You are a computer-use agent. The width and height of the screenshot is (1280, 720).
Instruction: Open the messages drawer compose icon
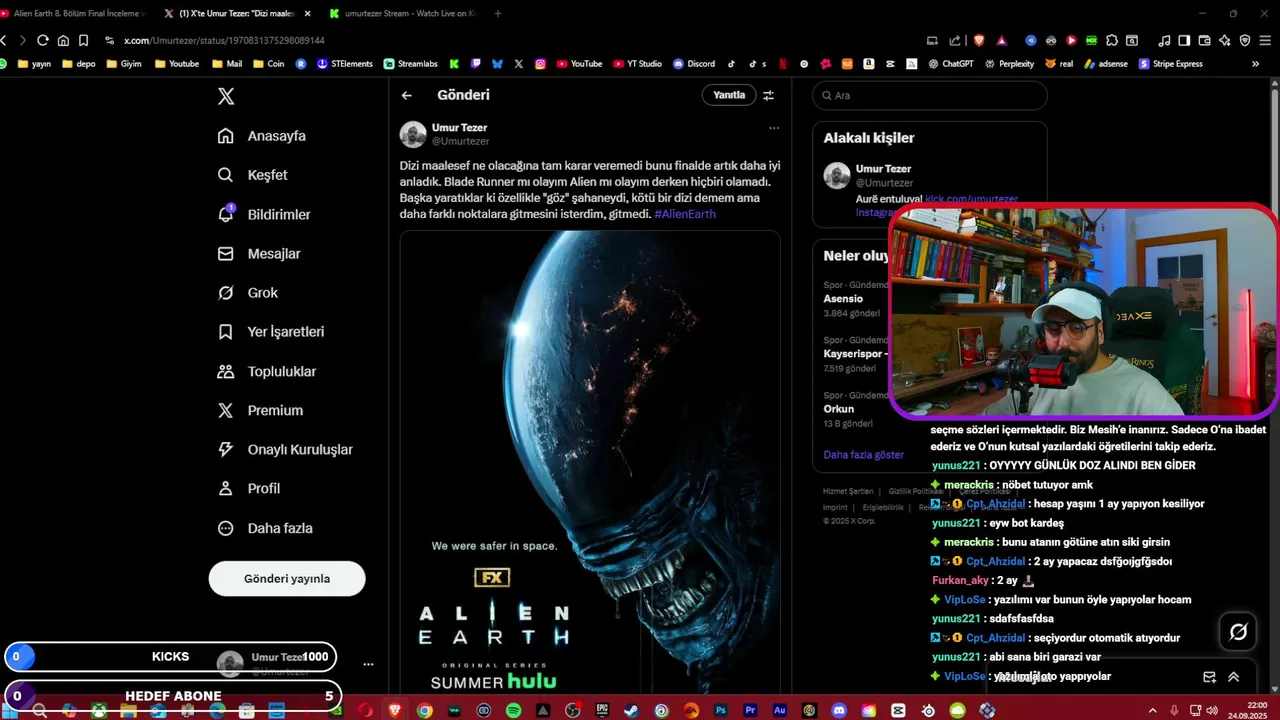point(1209,677)
